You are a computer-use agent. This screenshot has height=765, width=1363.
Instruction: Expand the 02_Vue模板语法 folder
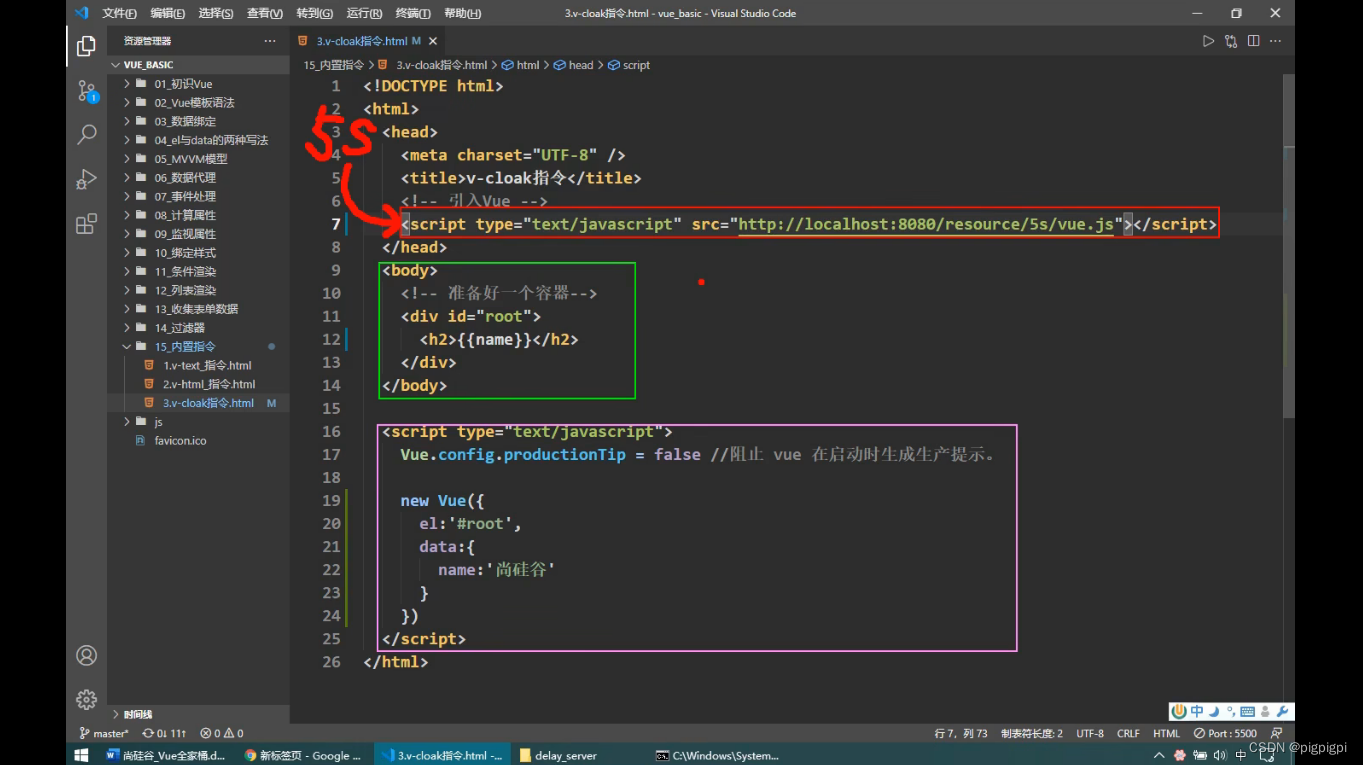coord(198,103)
